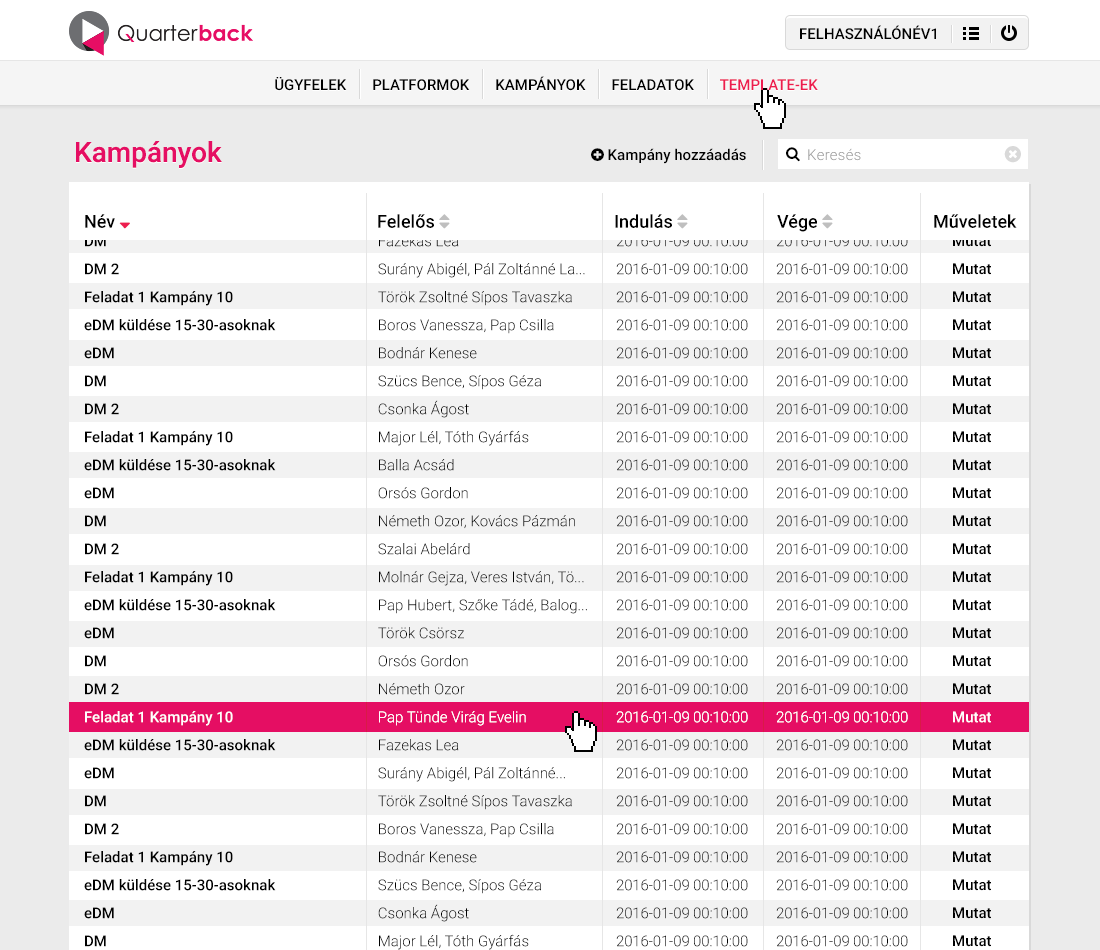
Task: Open Mutat for DM 2 row of Németh Ozor
Action: (x=972, y=690)
